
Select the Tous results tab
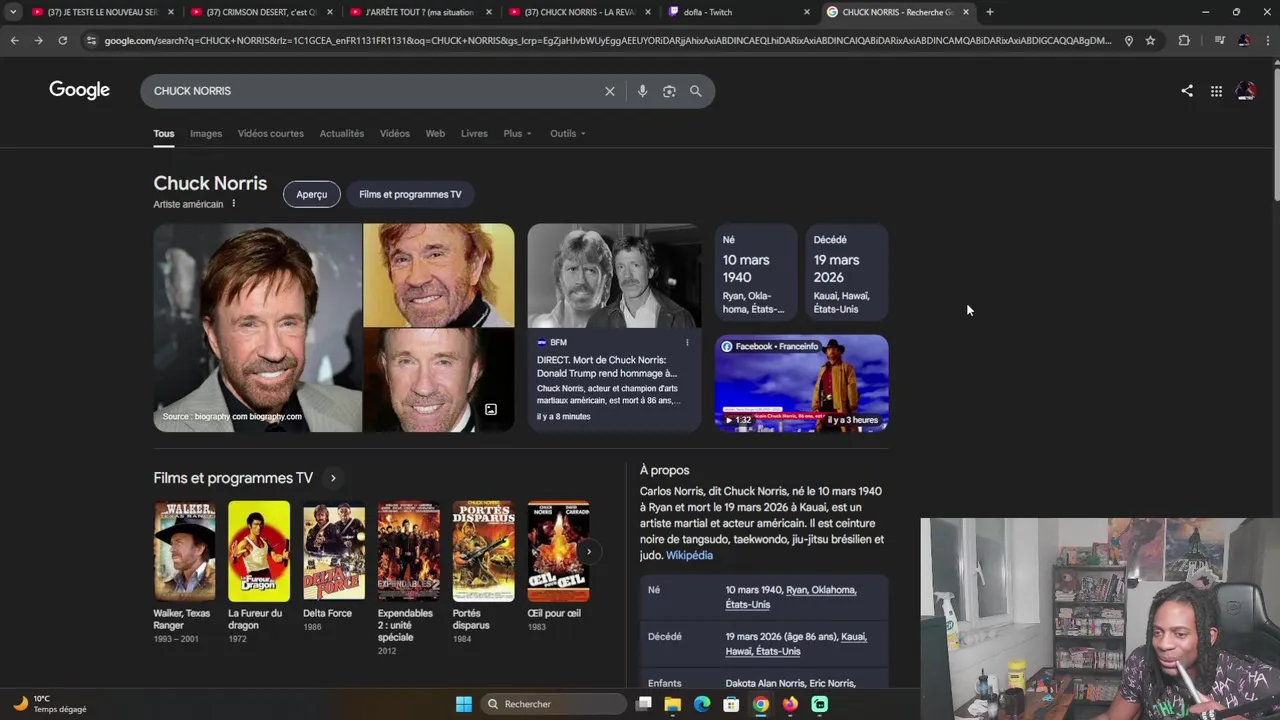click(x=163, y=133)
